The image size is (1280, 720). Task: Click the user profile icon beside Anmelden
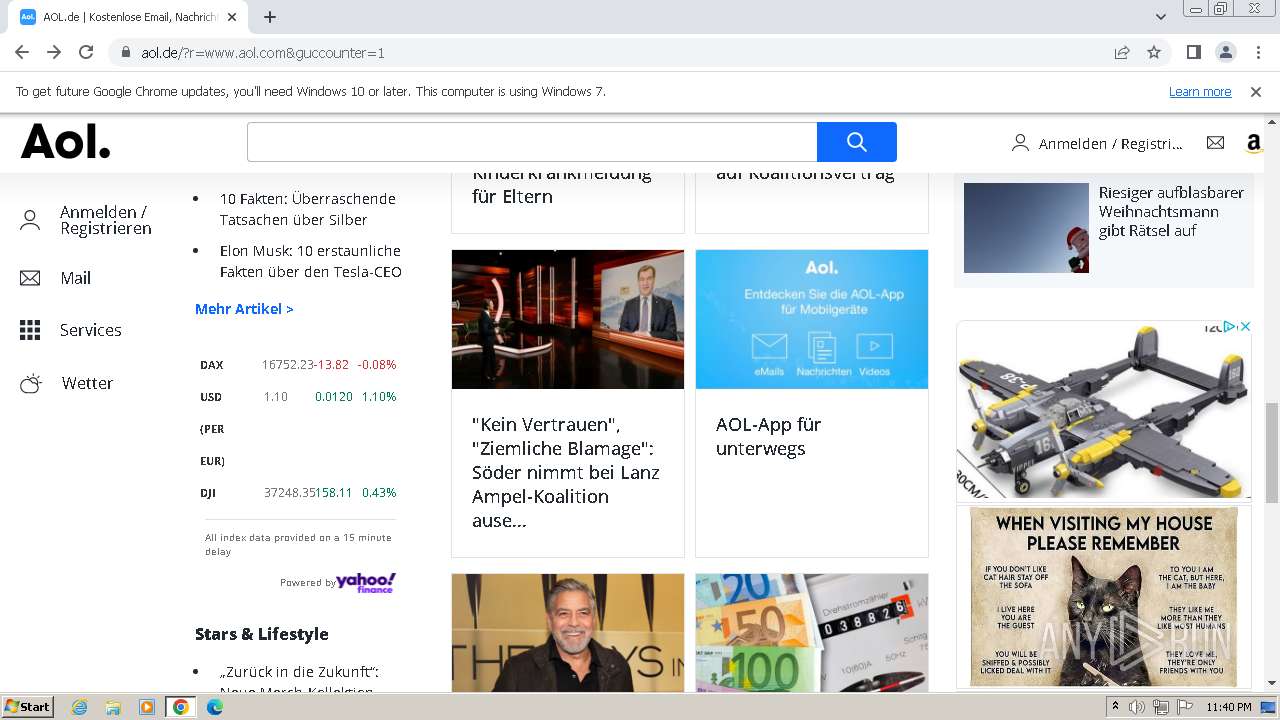point(1020,143)
